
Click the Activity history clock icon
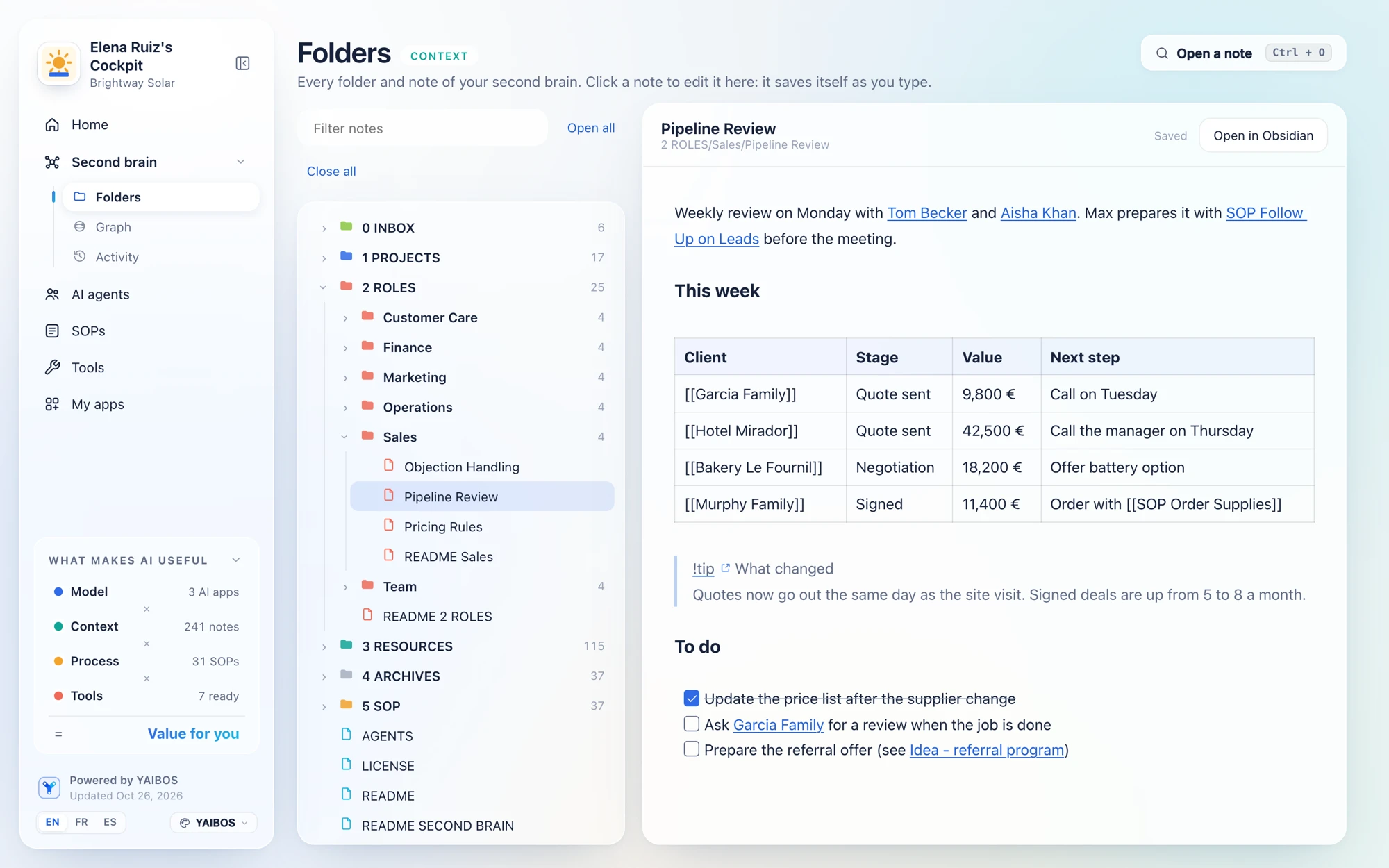click(x=80, y=256)
